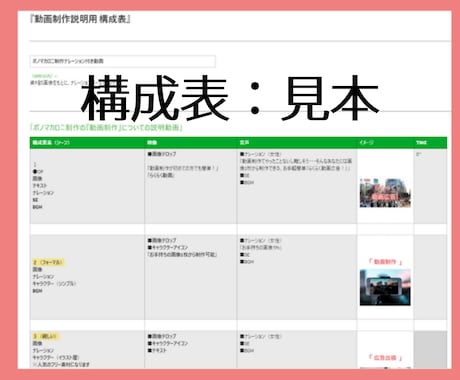Screen dimensions: 460x380
Task: Click お手持ちの画像1枚から制作可能 text in scene 2
Action: (182, 255)
